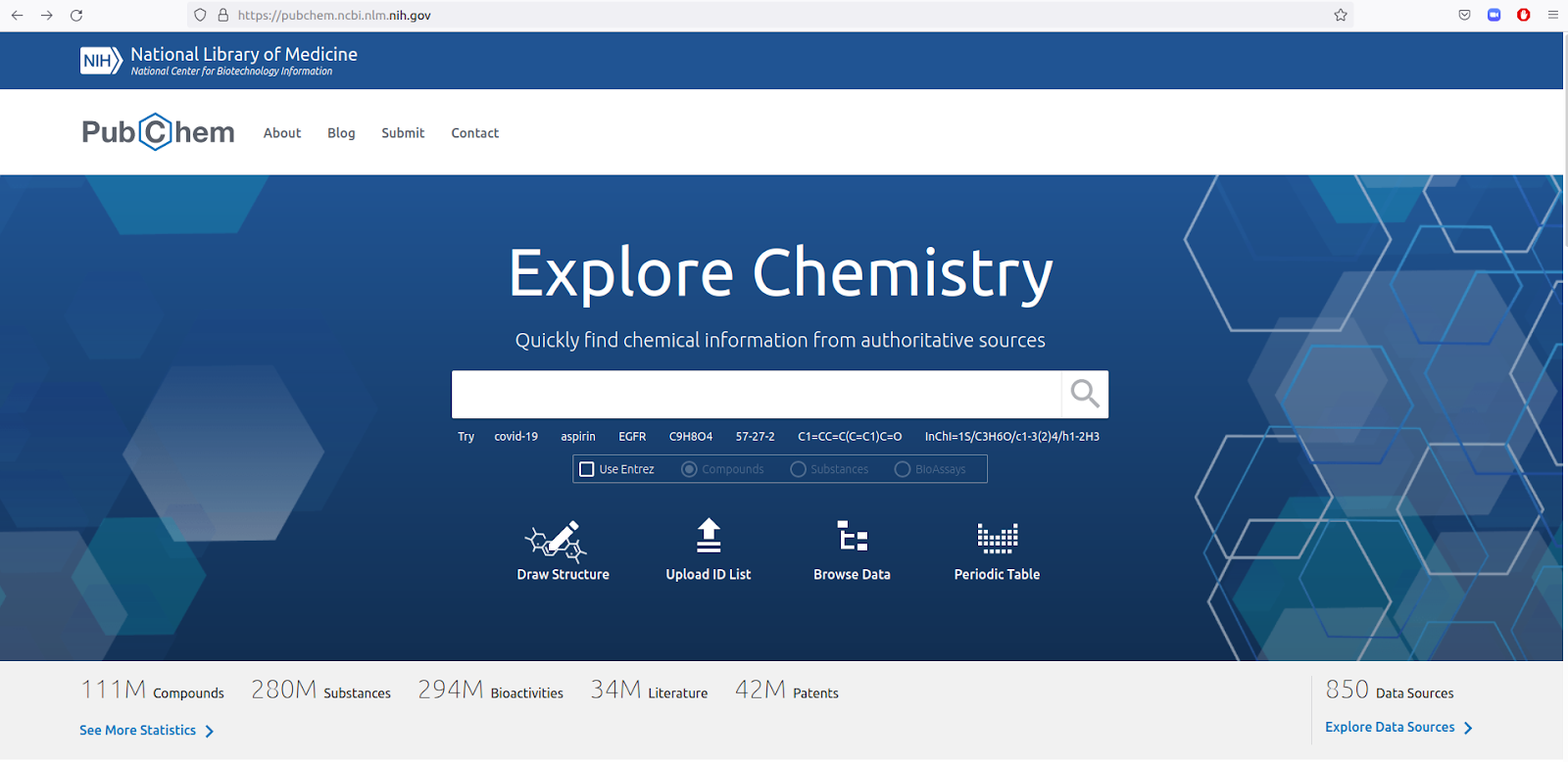Click the shield tracking protection icon

point(200,15)
